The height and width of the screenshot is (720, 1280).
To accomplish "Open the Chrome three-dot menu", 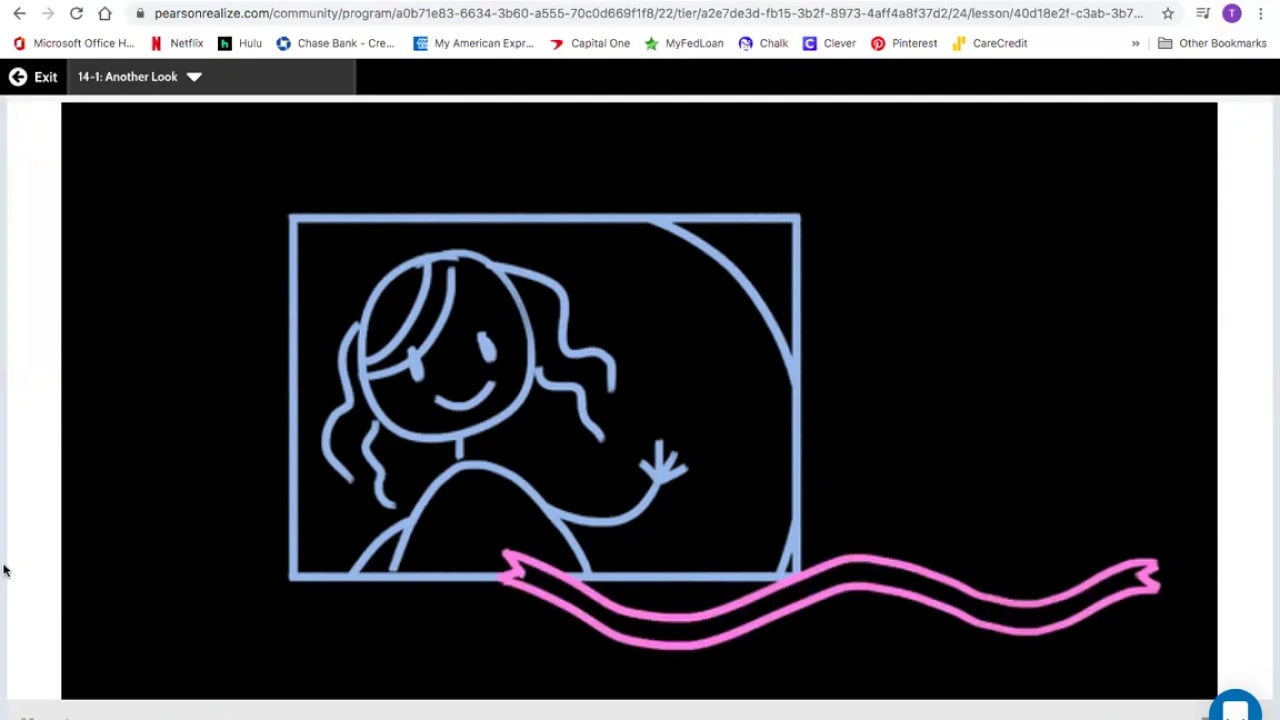I will 1261,13.
